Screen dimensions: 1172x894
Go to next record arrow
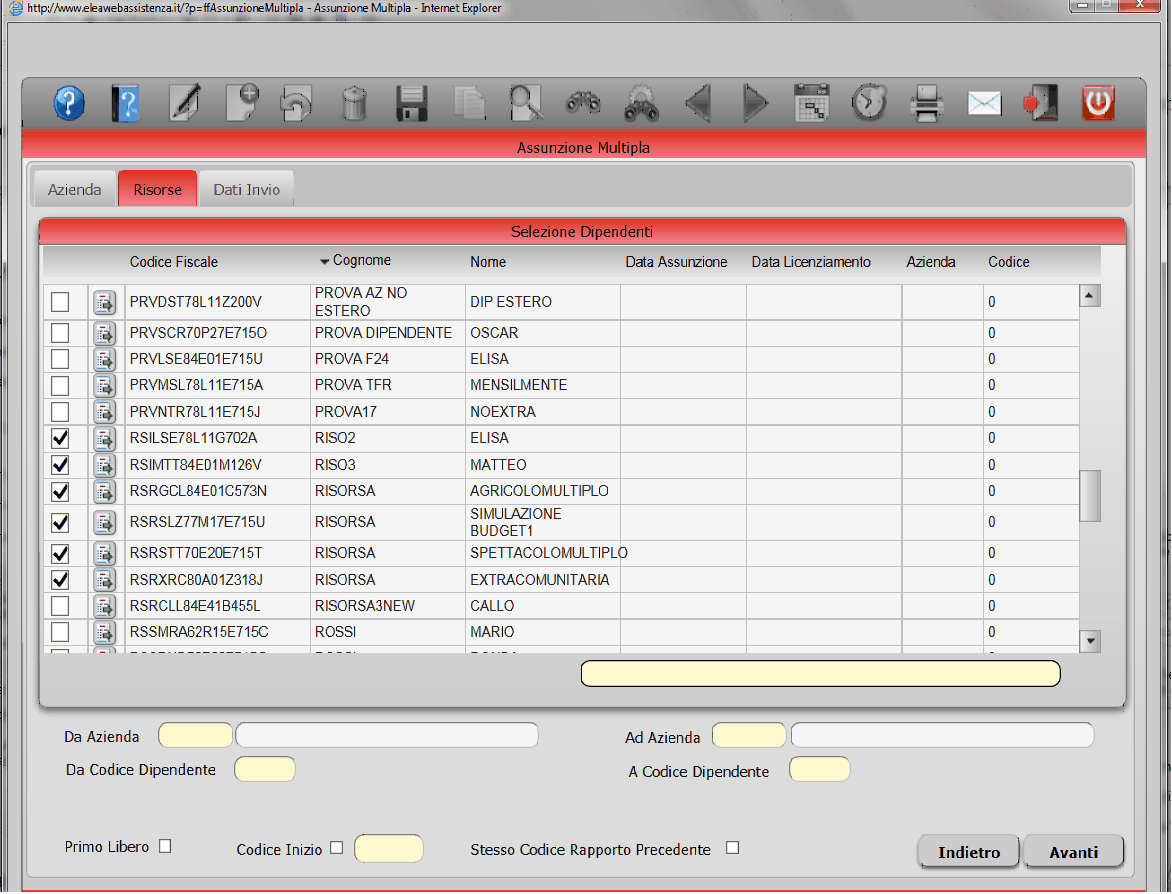coord(755,103)
